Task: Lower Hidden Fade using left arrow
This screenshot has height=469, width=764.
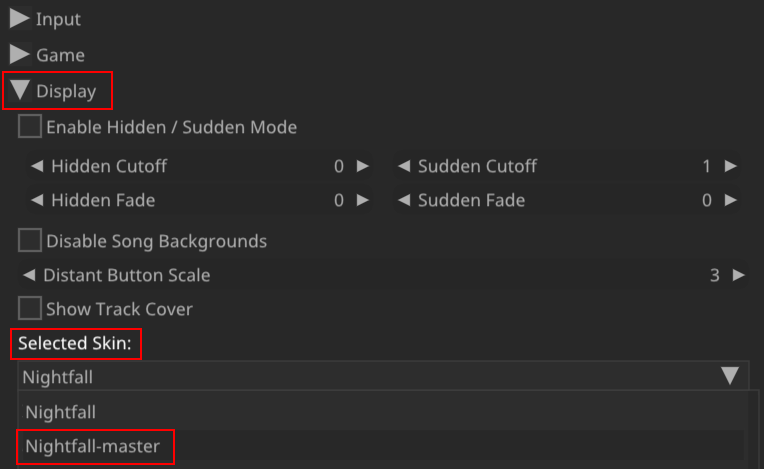Action: pyautogui.click(x=37, y=201)
